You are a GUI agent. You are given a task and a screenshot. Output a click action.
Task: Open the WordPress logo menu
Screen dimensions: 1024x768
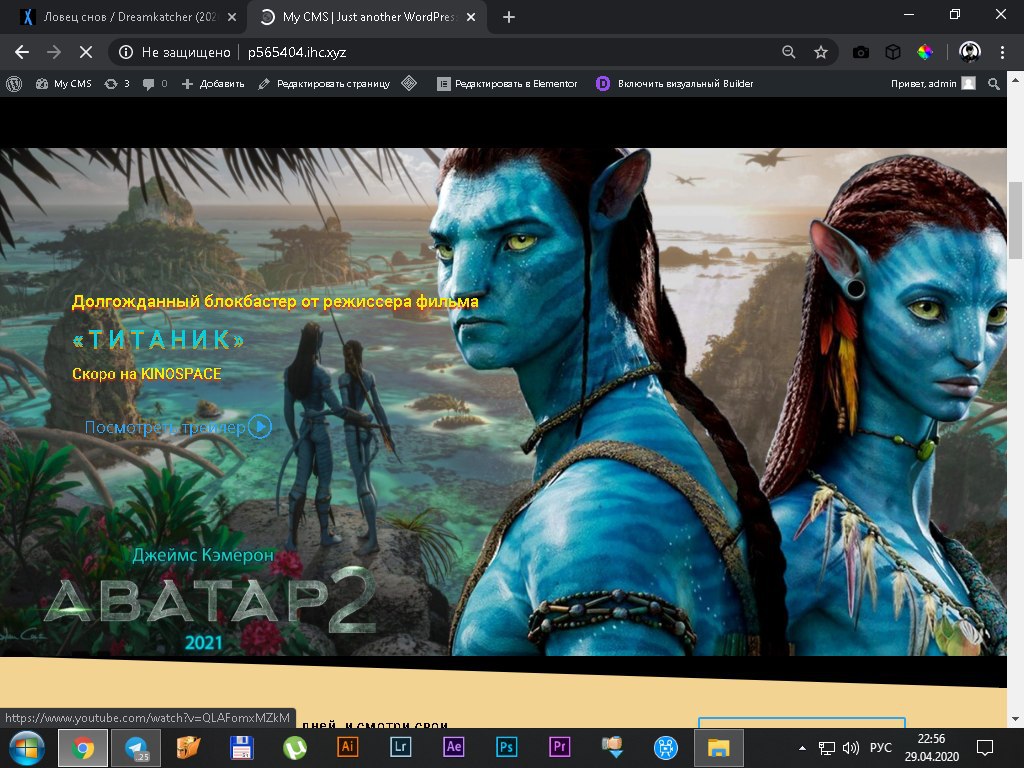(x=14, y=84)
